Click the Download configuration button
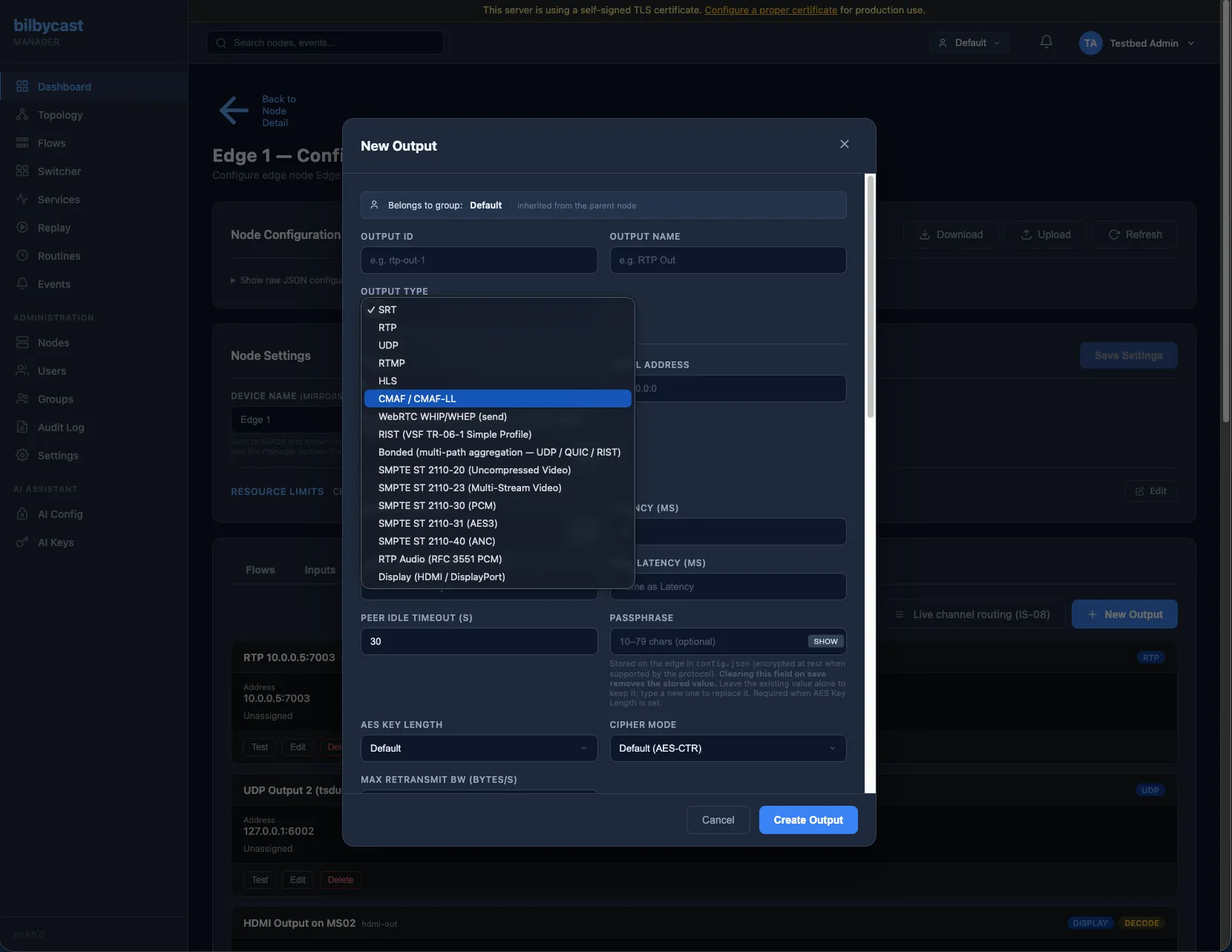 point(951,234)
